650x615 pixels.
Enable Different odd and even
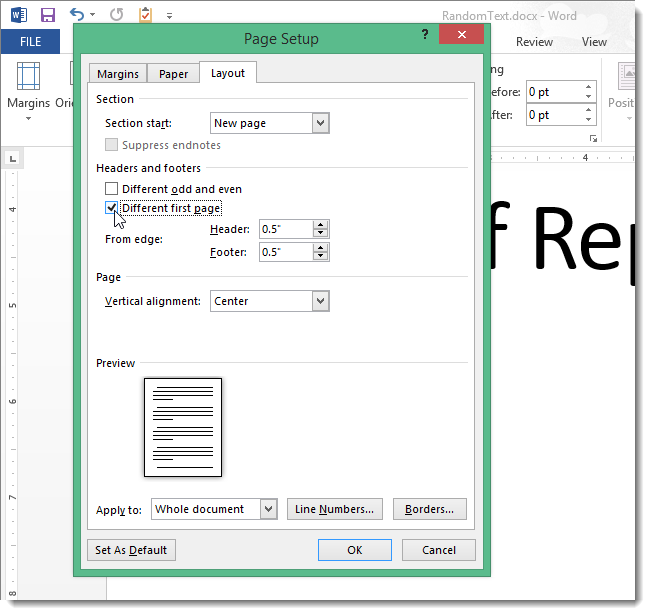click(x=112, y=189)
